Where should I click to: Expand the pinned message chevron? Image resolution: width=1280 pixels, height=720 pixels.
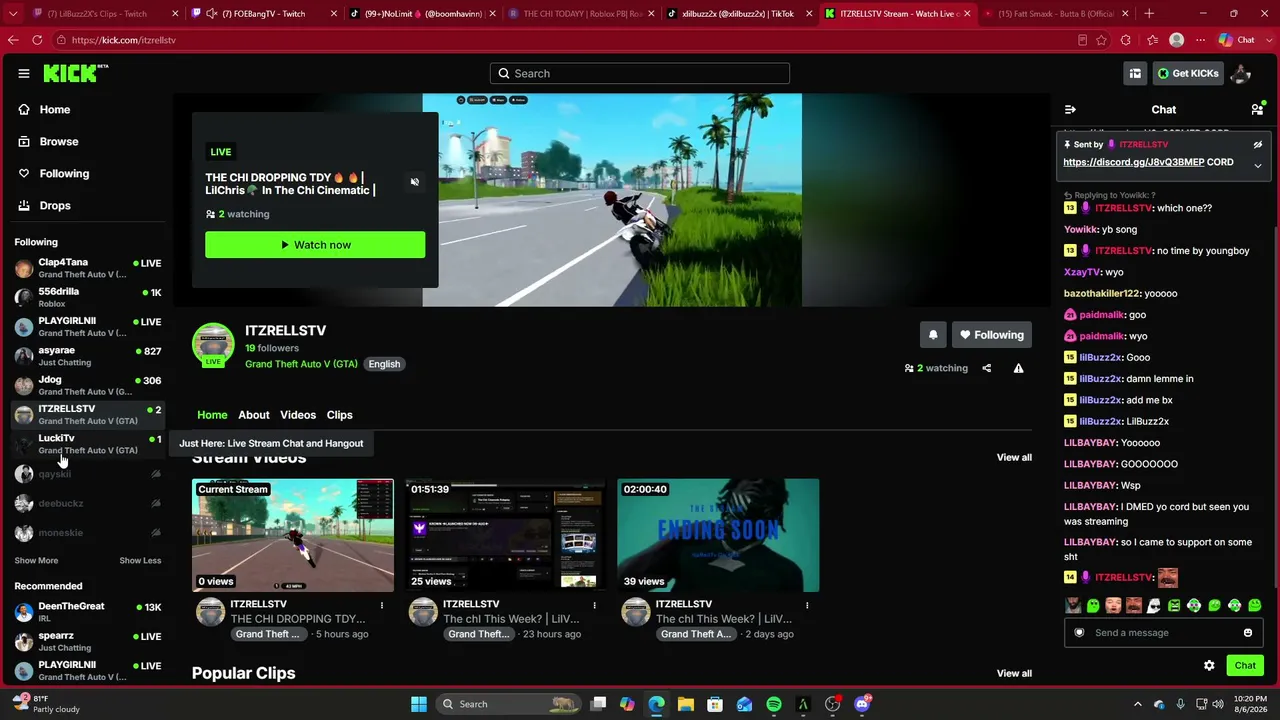(x=1258, y=165)
